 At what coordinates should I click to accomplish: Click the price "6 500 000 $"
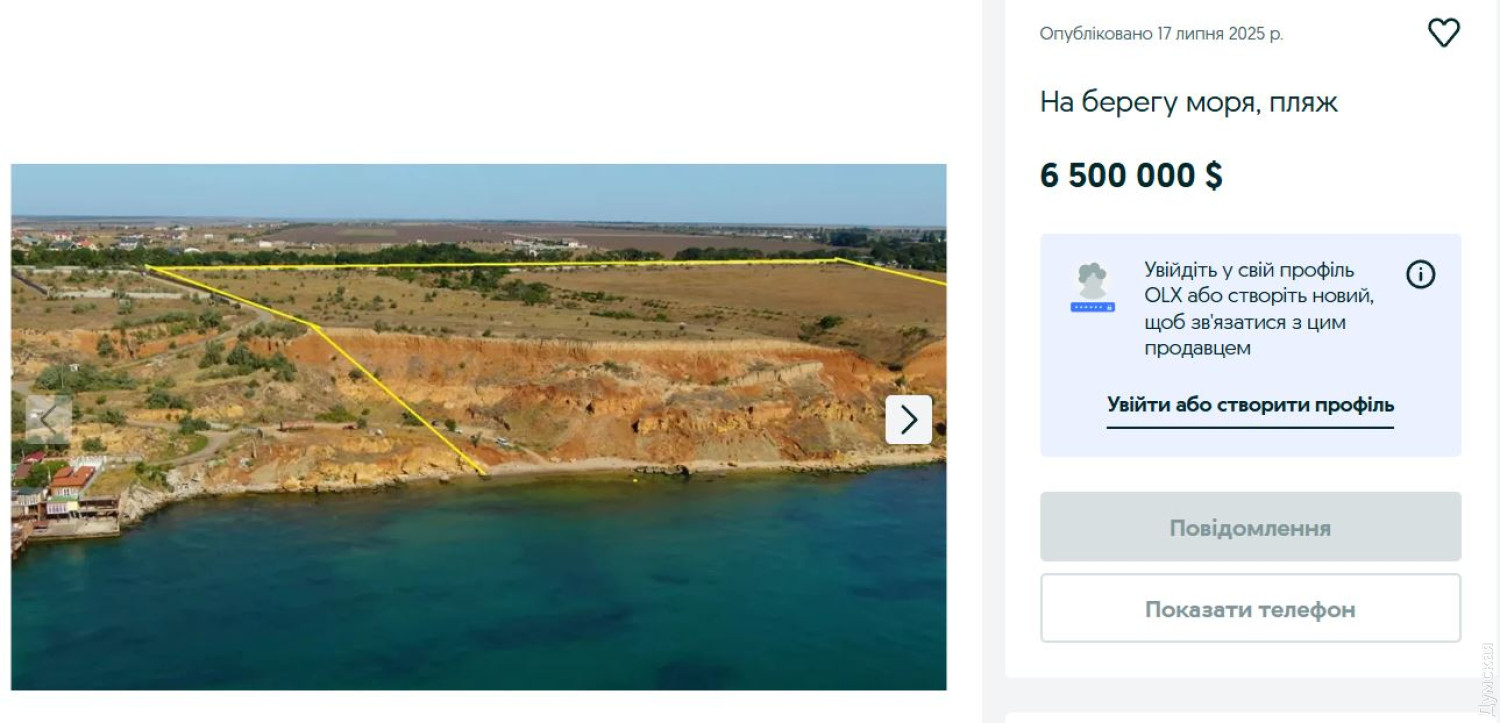pos(1131,176)
